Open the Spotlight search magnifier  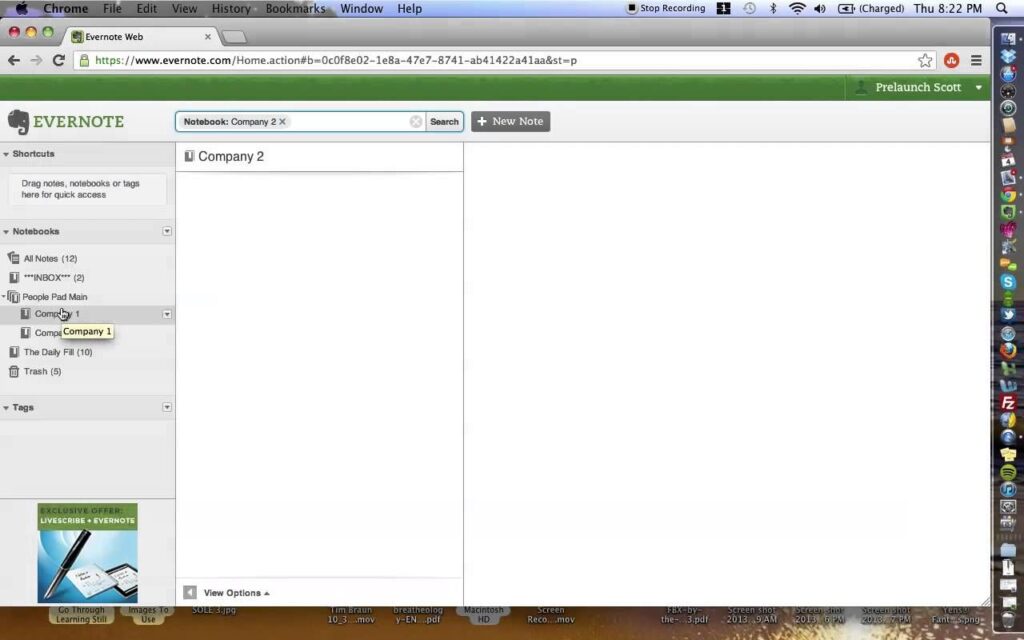pos(1002,8)
